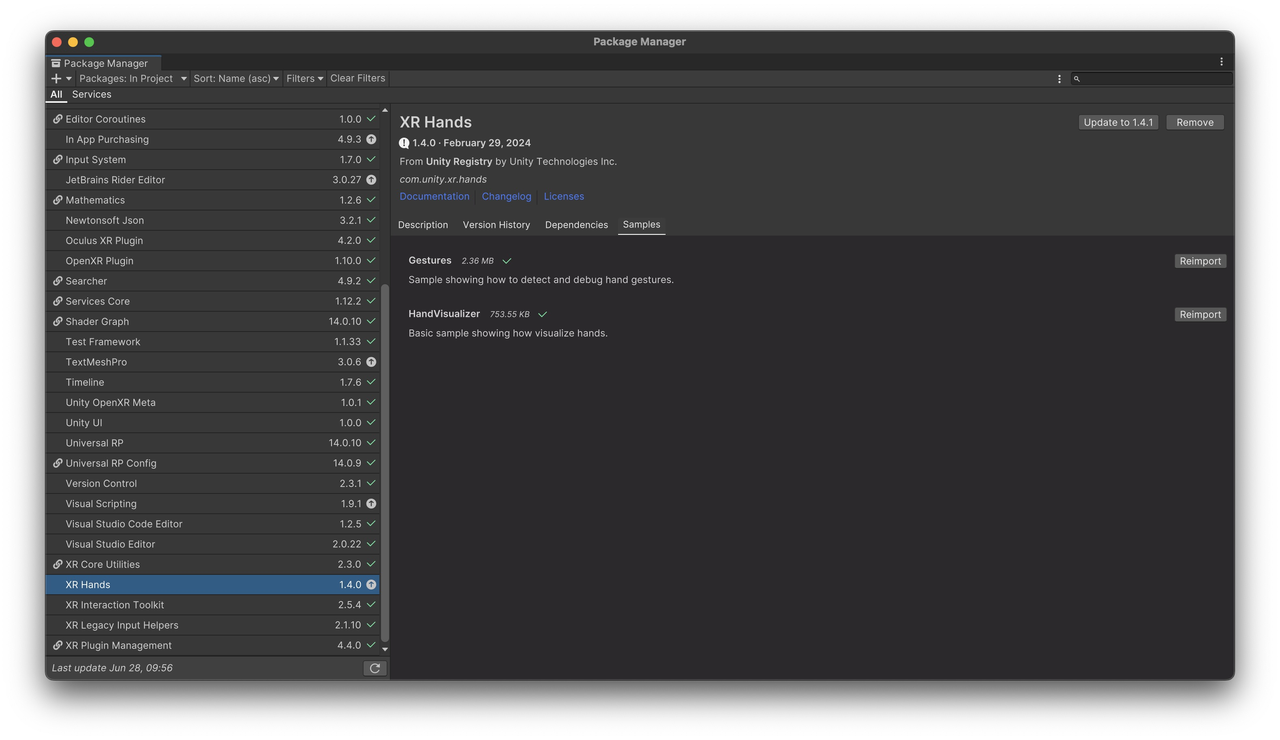The height and width of the screenshot is (740, 1280).
Task: Select the Unity OpenXR Meta package
Action: (x=213, y=402)
